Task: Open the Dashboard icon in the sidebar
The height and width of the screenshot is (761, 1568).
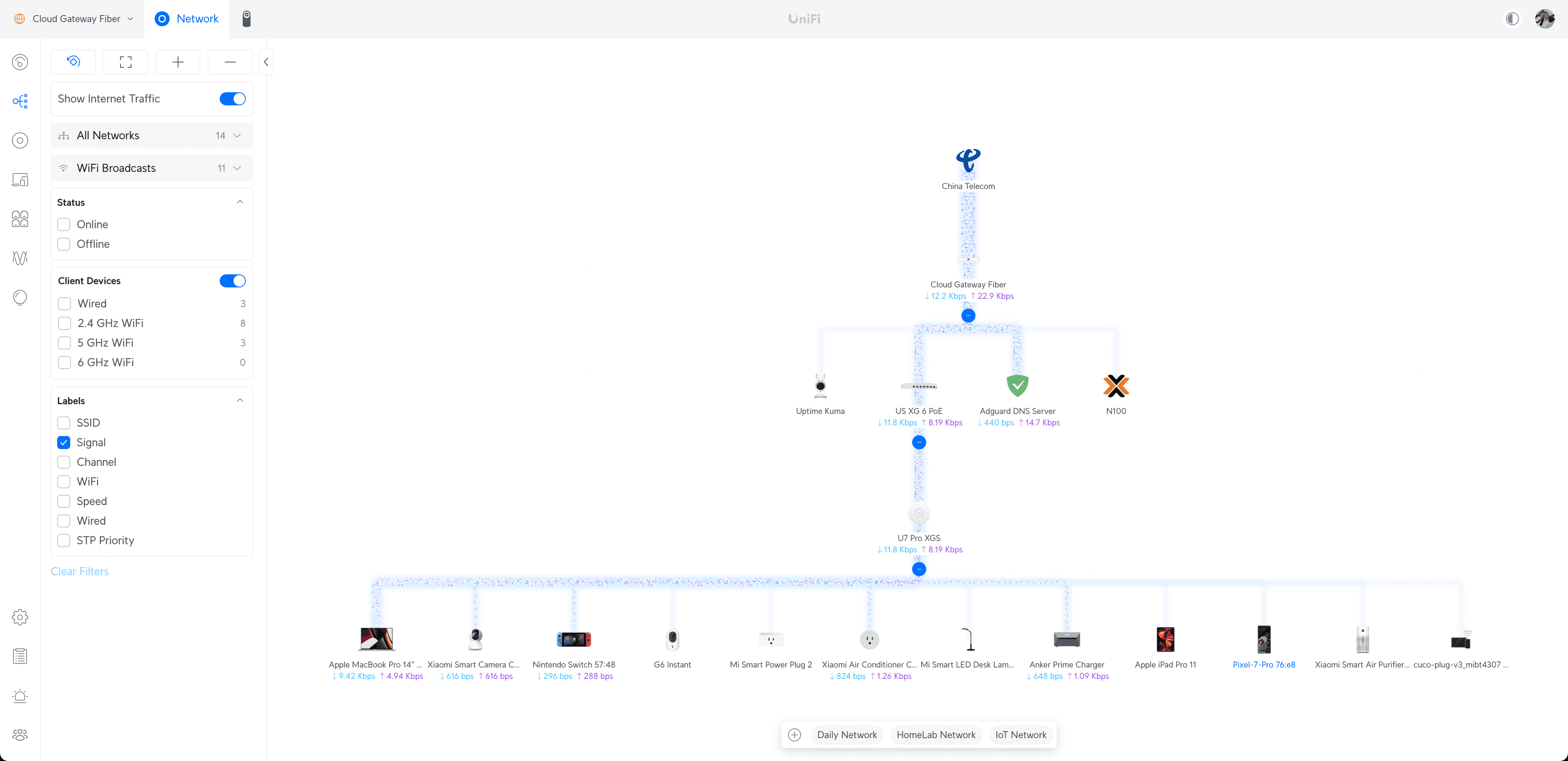Action: click(20, 62)
